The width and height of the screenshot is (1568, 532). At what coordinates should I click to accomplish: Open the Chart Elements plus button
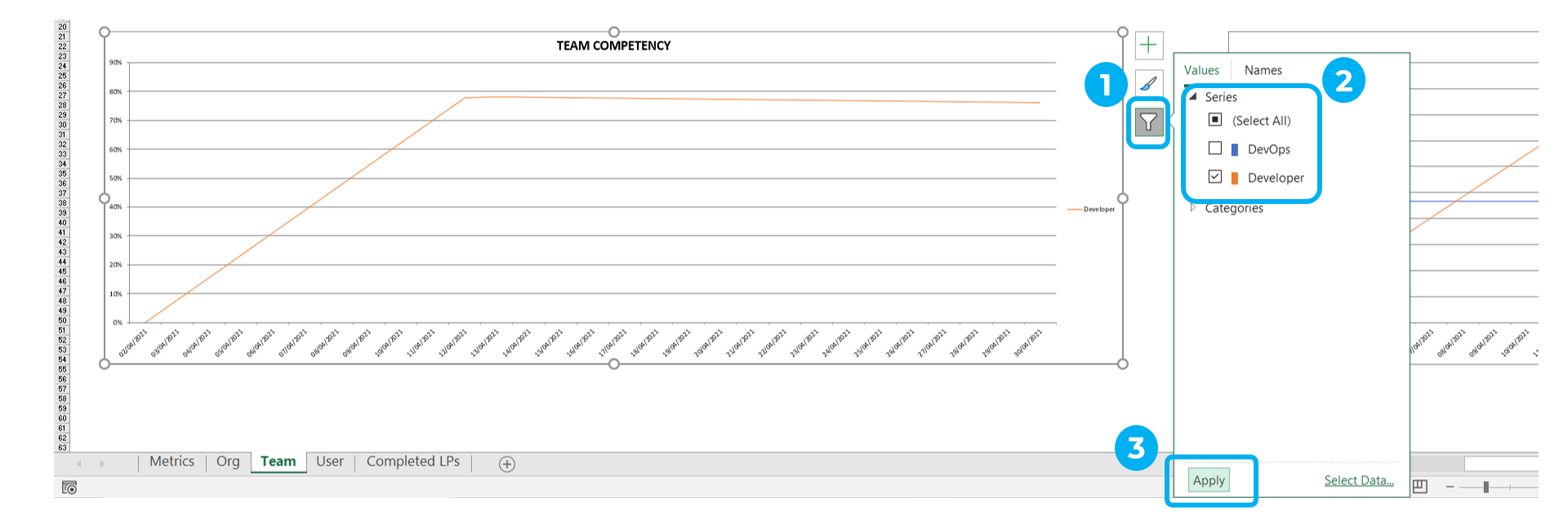[1148, 45]
